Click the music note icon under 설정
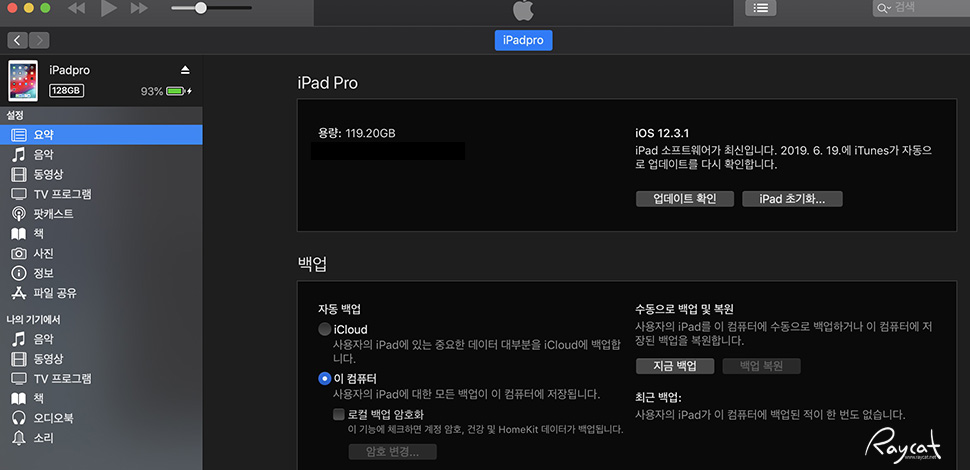The width and height of the screenshot is (970, 470). coord(19,155)
